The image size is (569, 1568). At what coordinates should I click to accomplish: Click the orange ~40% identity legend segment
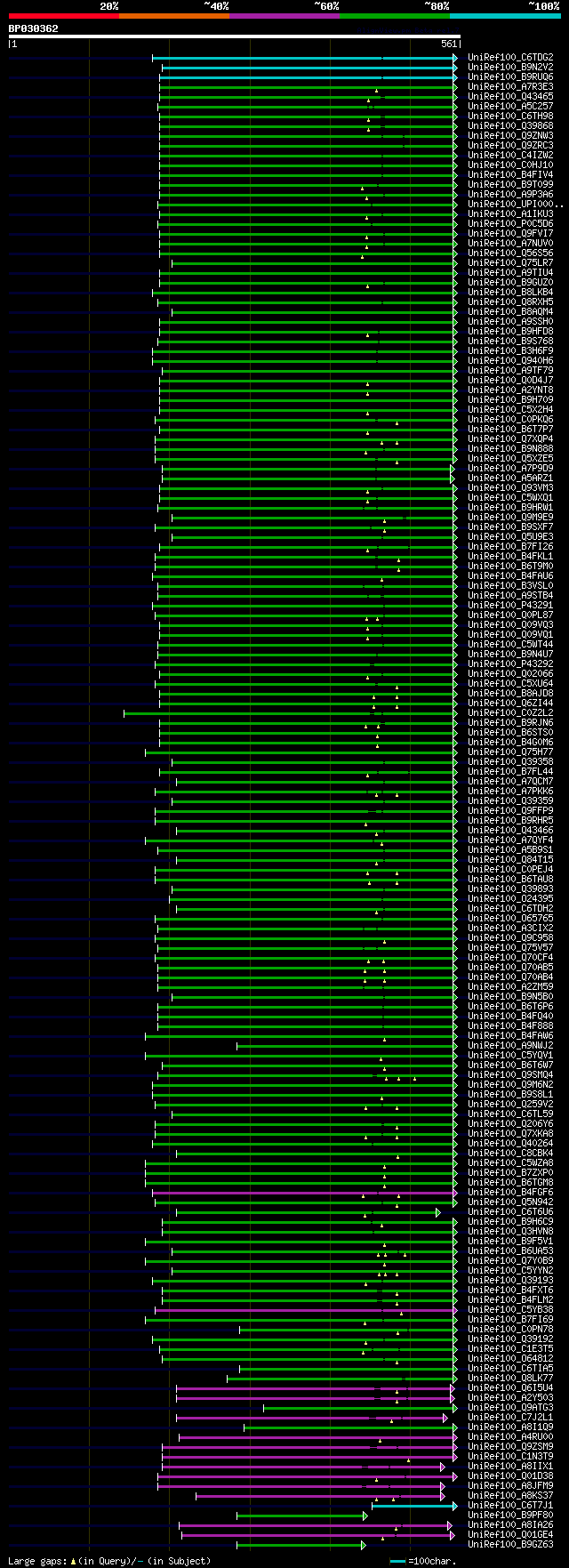174,15
